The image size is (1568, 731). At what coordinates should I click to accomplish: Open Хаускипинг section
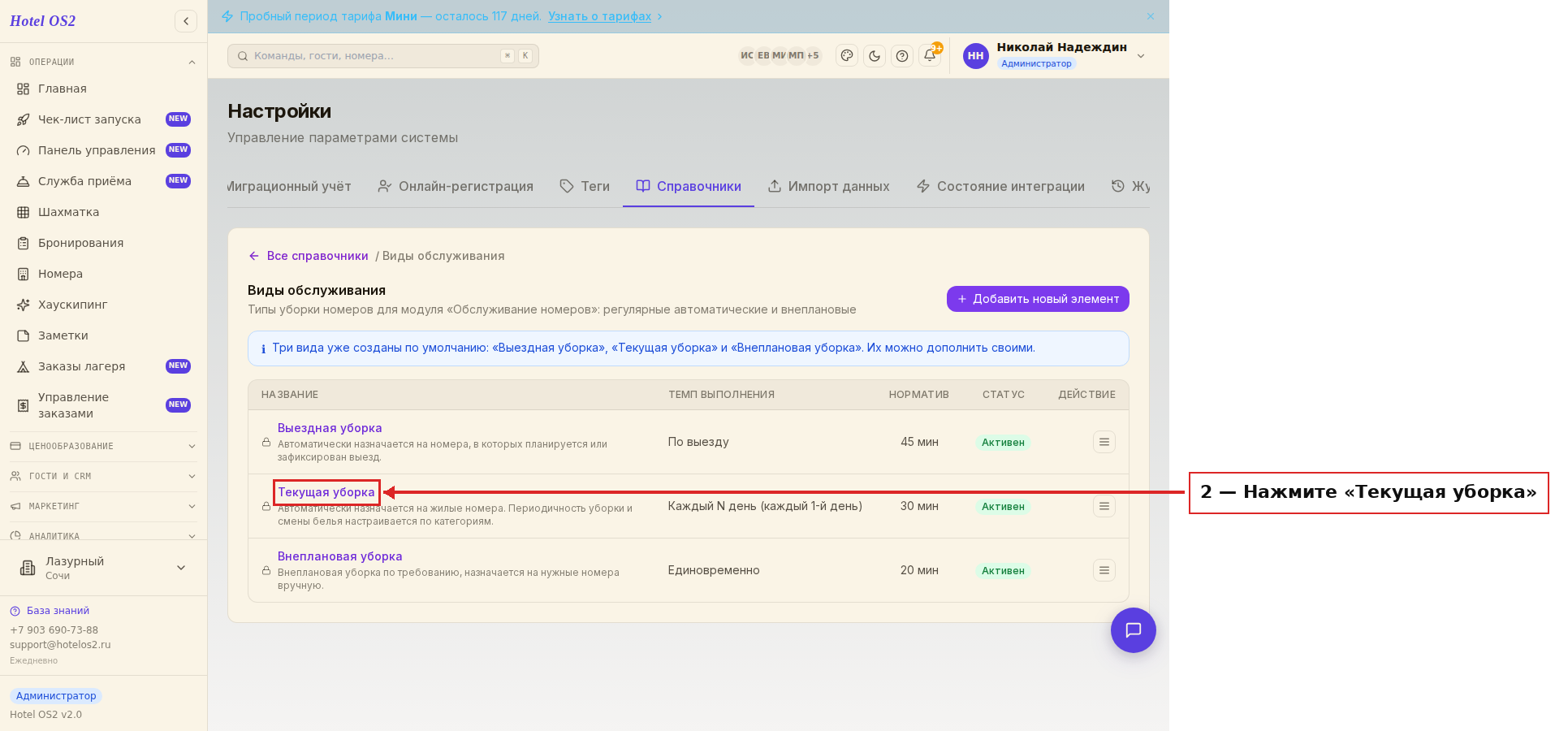coord(103,305)
